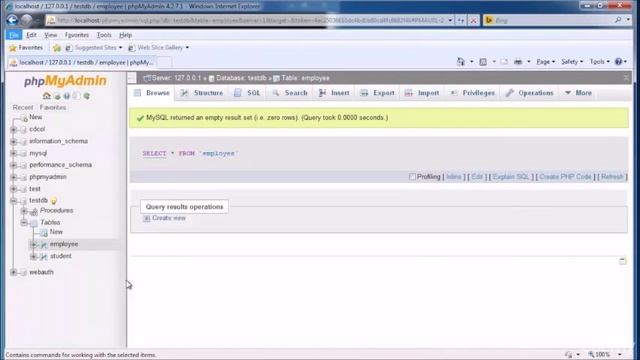Open the View menu
The width and height of the screenshot is (640, 360).
pos(51,35)
